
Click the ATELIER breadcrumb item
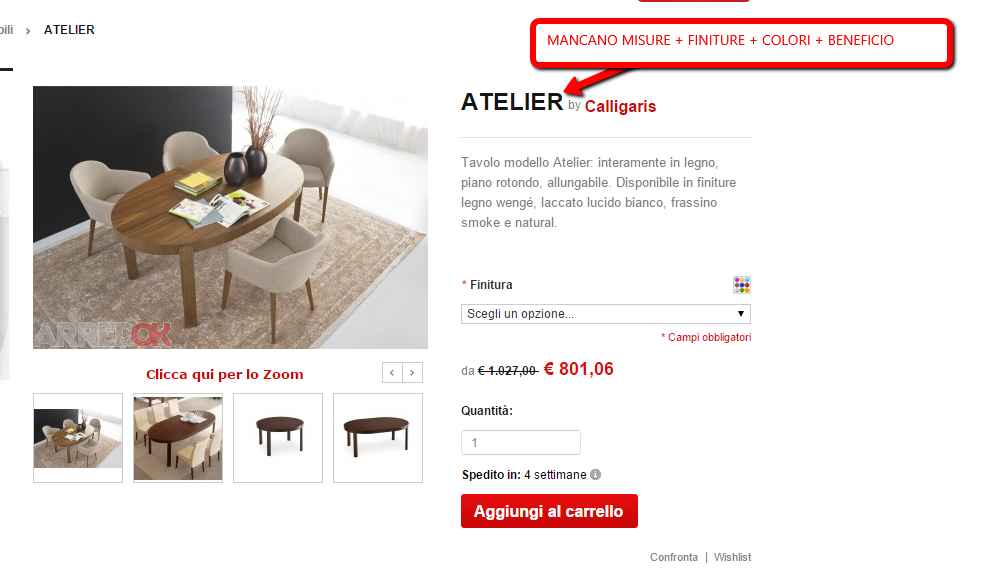[69, 30]
